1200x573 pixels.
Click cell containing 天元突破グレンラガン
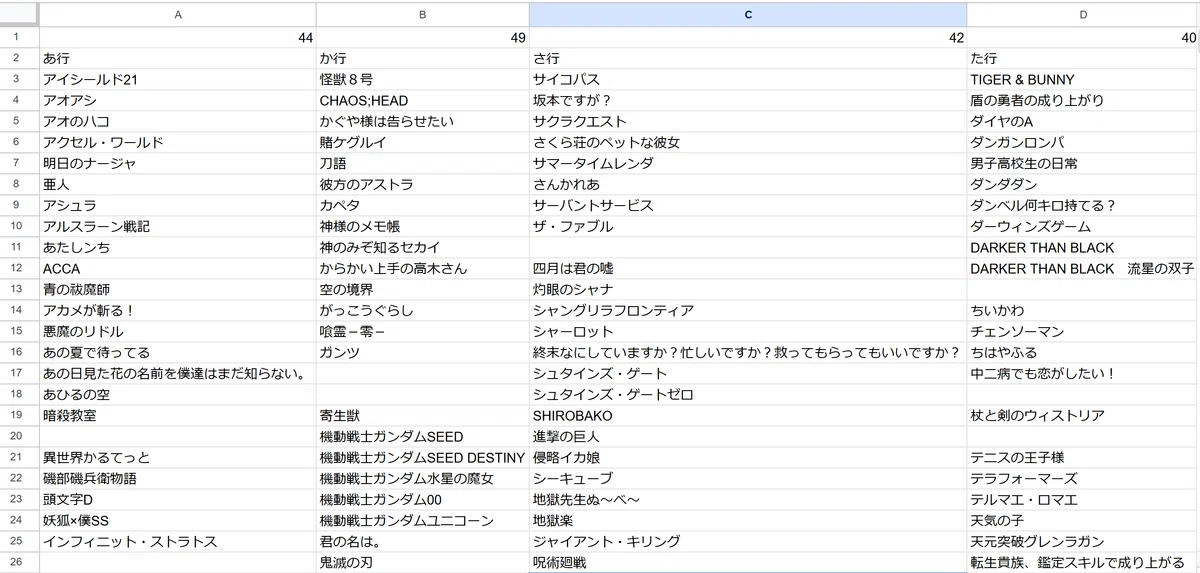1083,542
